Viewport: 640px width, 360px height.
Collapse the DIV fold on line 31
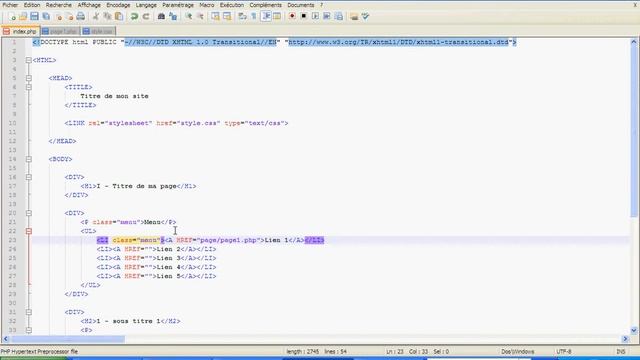tap(29, 312)
